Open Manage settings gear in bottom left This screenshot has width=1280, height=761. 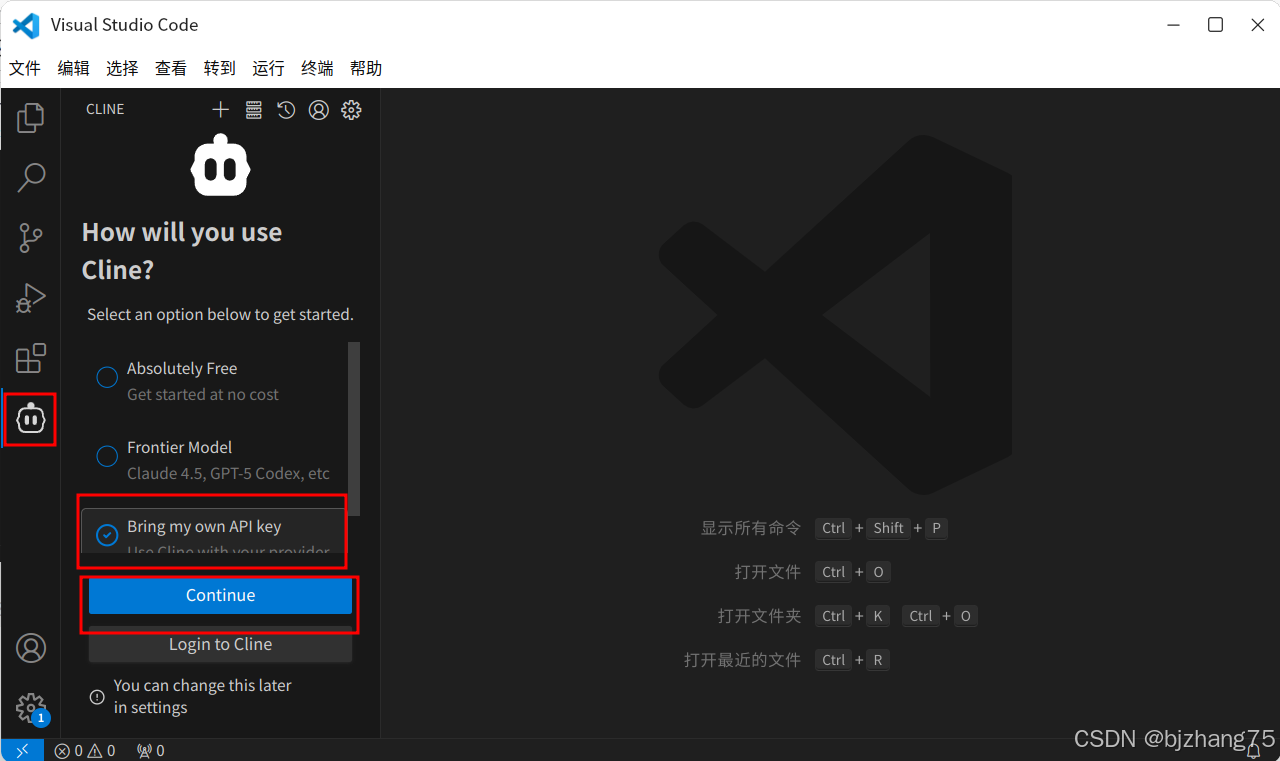click(x=30, y=708)
